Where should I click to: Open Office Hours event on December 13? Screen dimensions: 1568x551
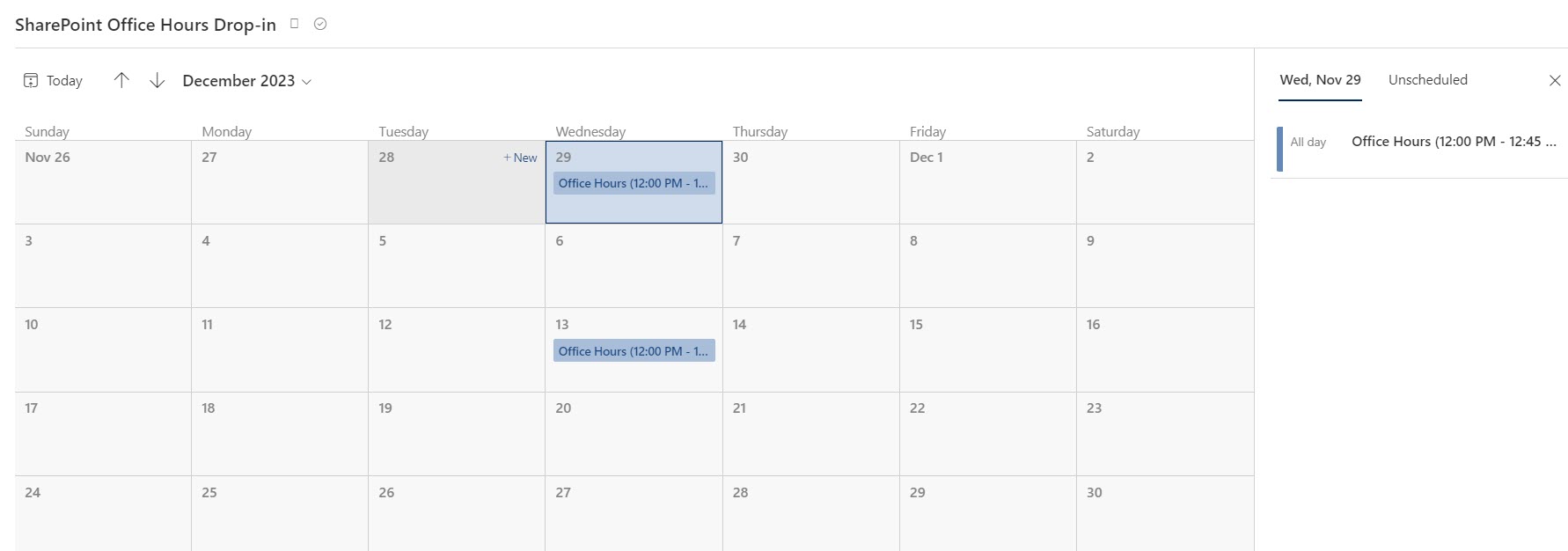click(634, 351)
